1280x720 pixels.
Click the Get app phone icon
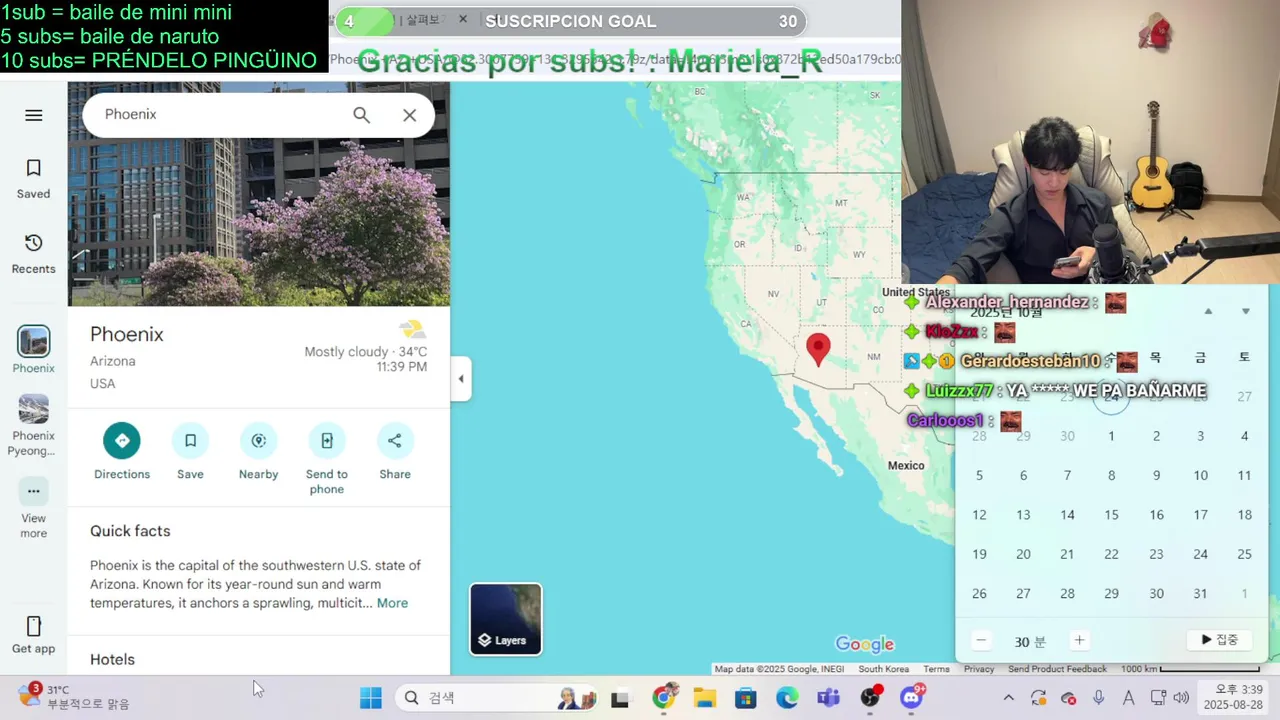coord(33,626)
